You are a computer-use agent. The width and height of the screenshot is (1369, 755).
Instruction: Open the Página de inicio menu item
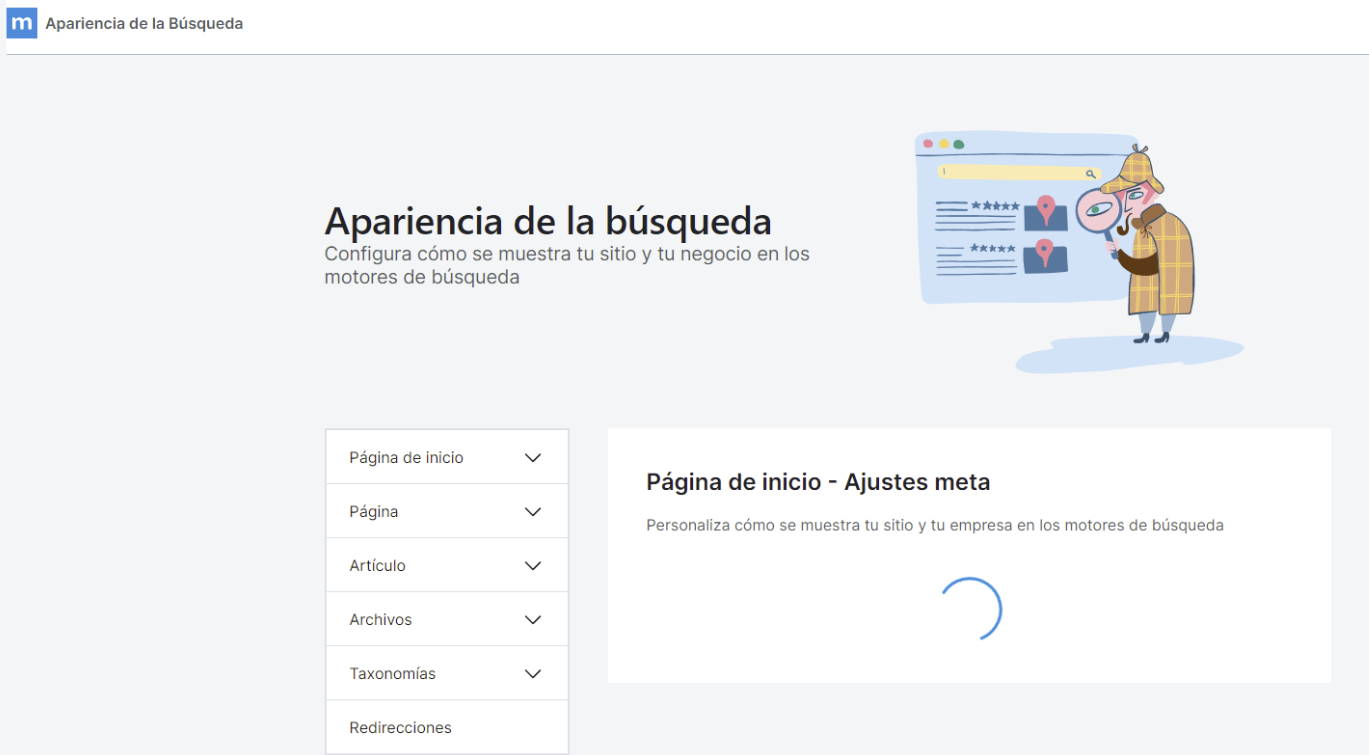[x=447, y=457]
